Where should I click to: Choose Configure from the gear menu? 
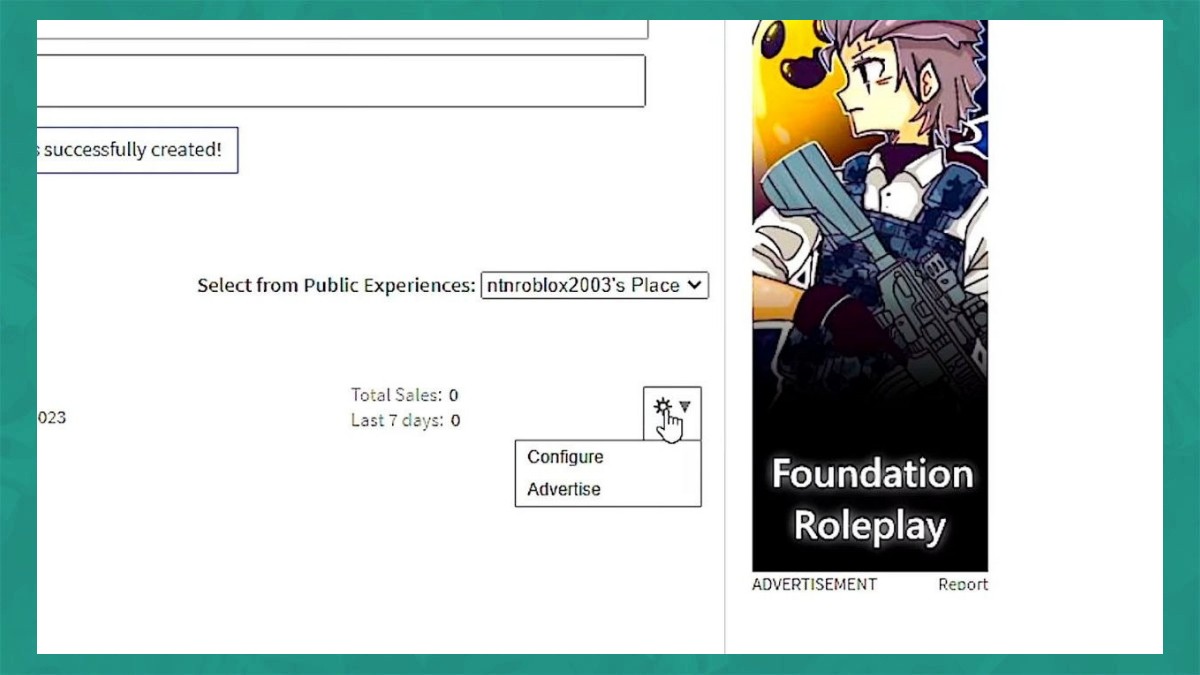tap(565, 457)
